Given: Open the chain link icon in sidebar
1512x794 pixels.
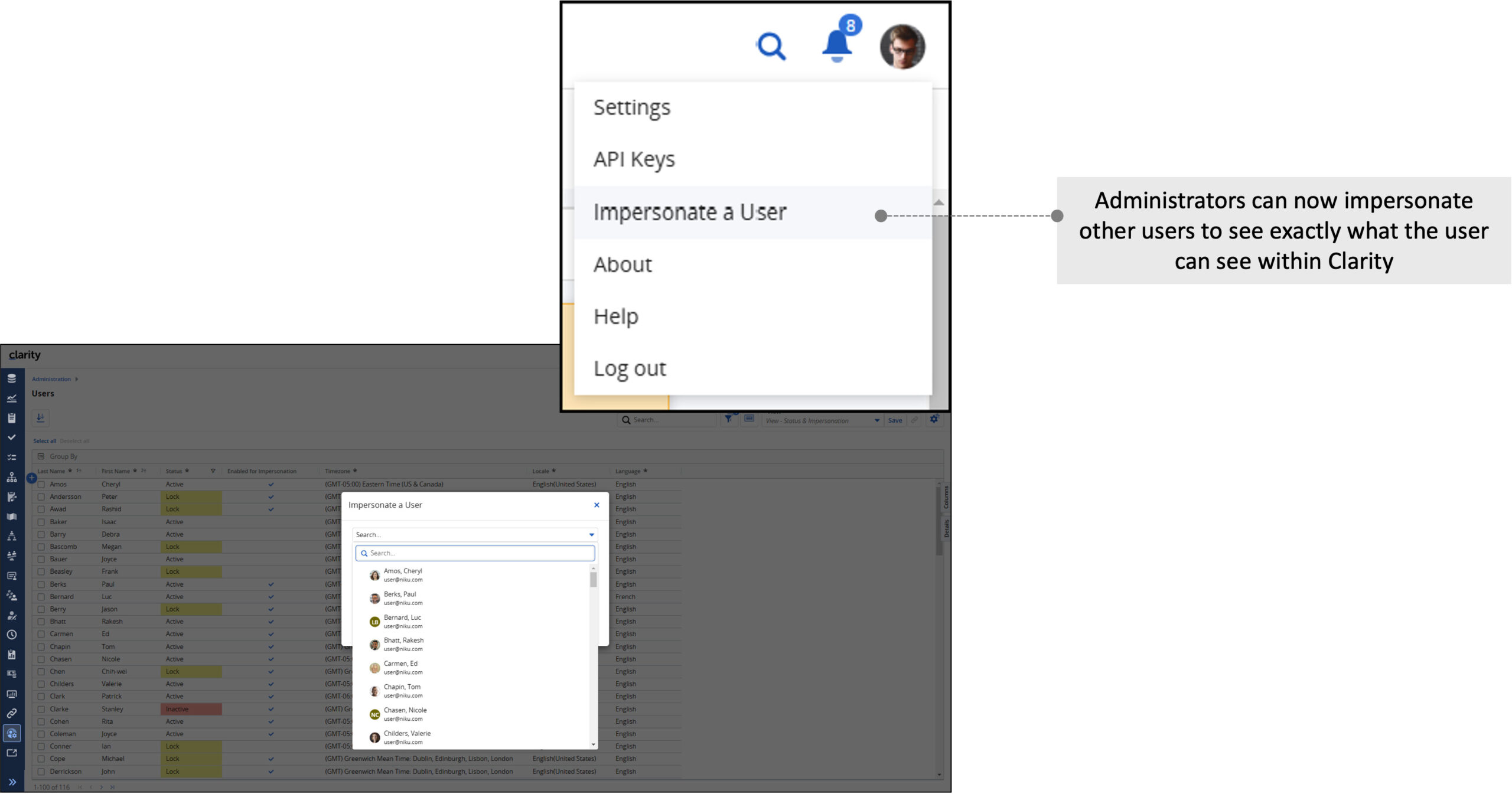Looking at the screenshot, I should pyautogui.click(x=11, y=713).
